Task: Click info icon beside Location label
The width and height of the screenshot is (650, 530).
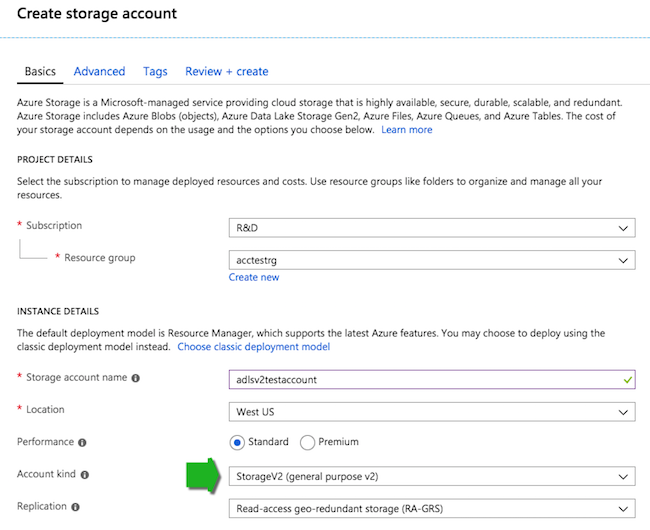Action: (71, 411)
